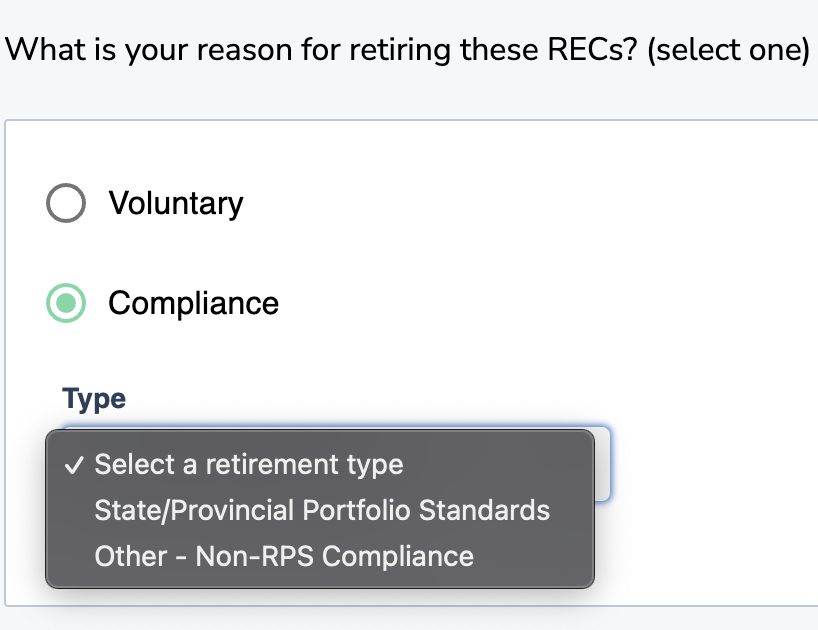This screenshot has height=630, width=818.
Task: Select the Voluntary radio button
Action: tap(66, 203)
